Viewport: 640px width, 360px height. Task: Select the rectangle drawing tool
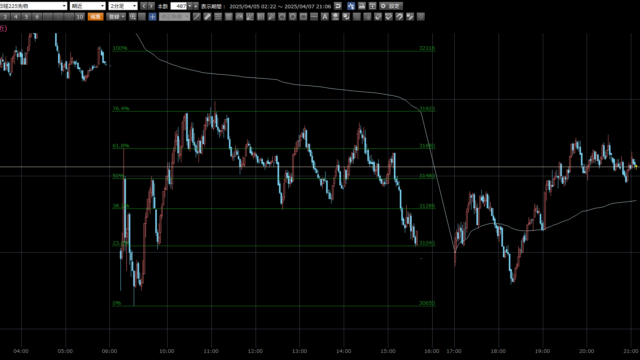[x=303, y=17]
